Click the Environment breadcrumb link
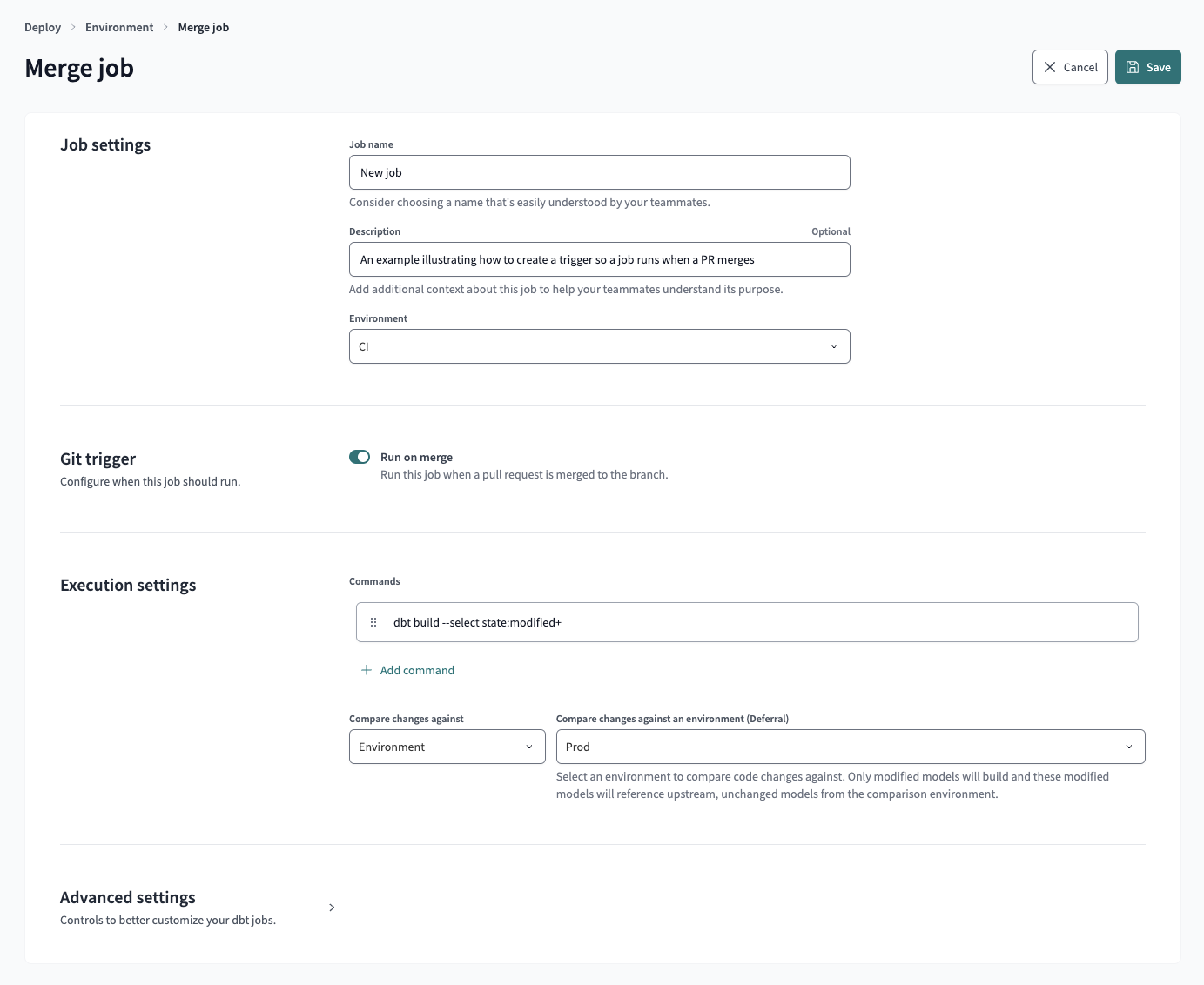Viewport: 1204px width, 985px height. click(x=119, y=27)
